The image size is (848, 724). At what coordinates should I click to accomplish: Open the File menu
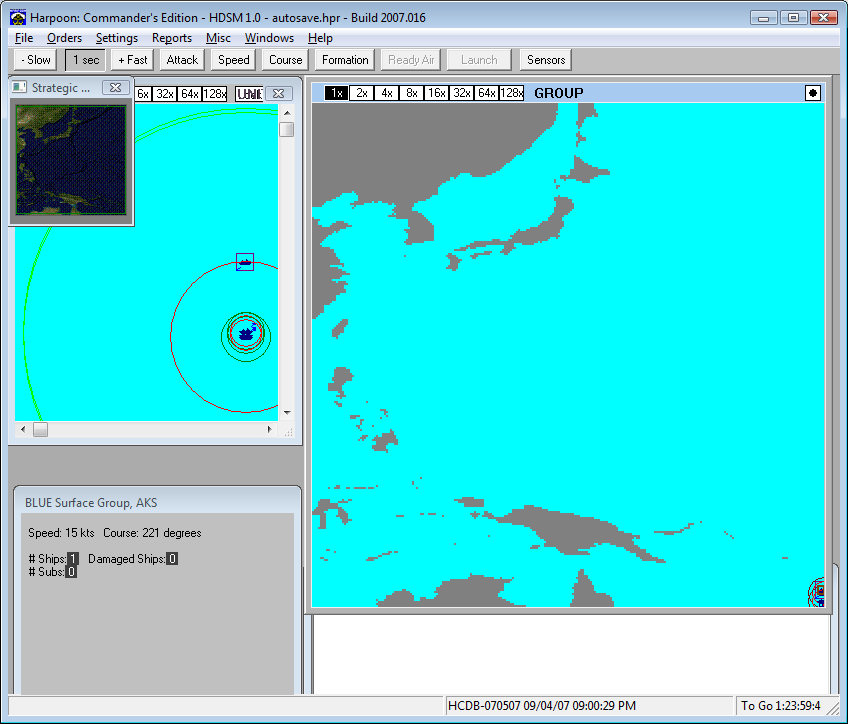click(24, 38)
